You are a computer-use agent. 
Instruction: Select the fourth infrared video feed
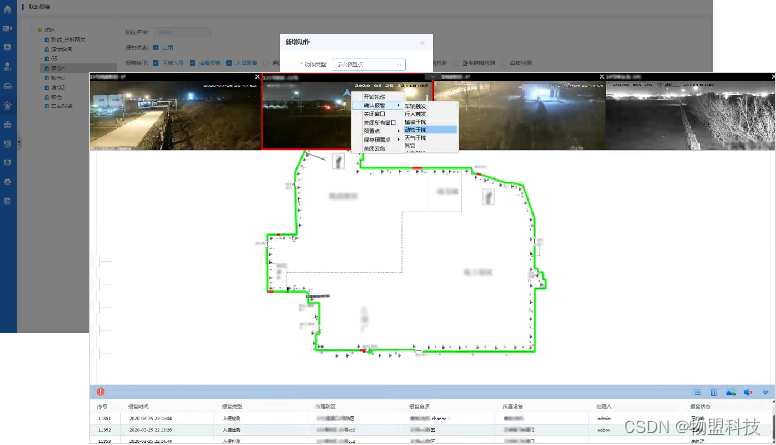pyautogui.click(x=690, y=115)
